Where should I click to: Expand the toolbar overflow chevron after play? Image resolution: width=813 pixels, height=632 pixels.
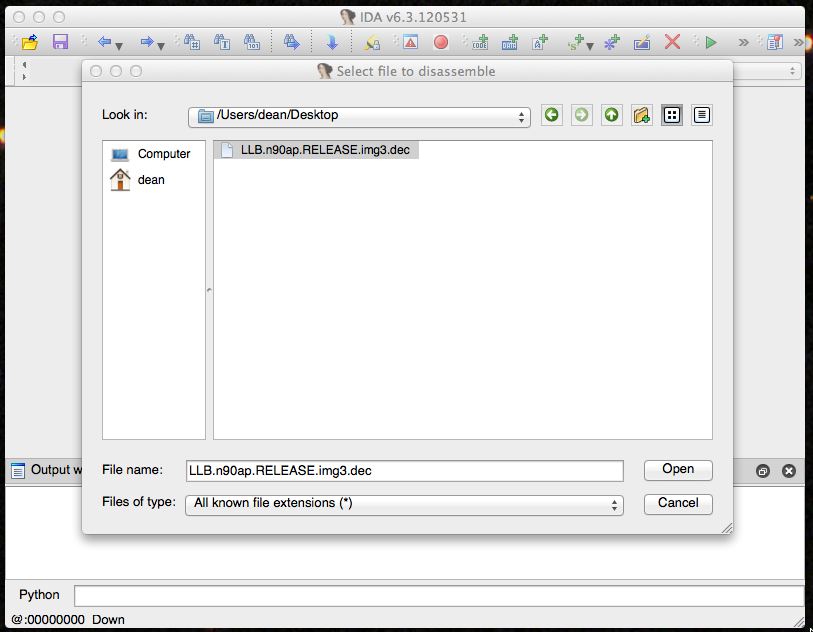[744, 42]
